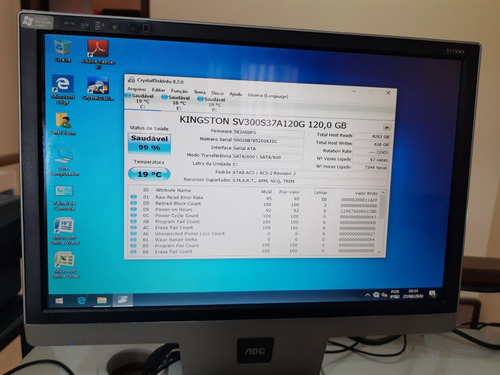Open Edge from the taskbar

[x=81, y=301]
